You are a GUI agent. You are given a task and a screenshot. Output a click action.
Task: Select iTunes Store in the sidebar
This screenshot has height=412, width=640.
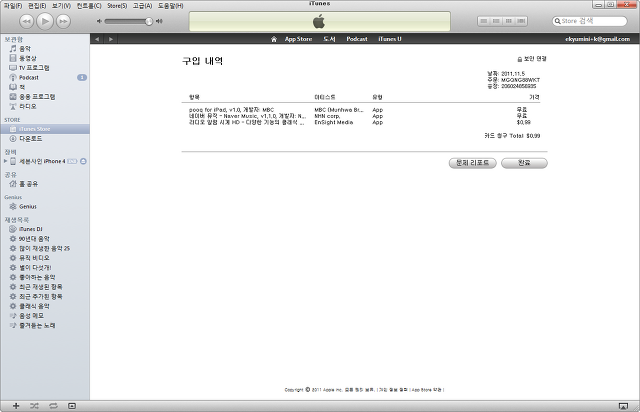[x=45, y=129]
